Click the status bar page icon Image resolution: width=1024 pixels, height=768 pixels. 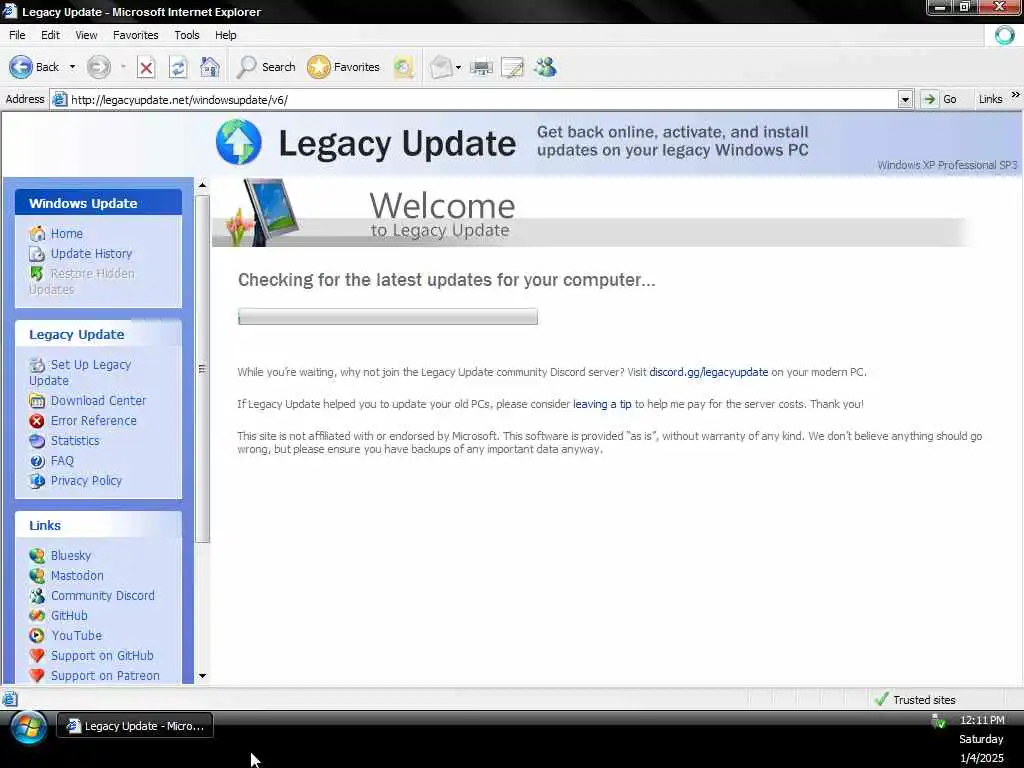(10, 699)
